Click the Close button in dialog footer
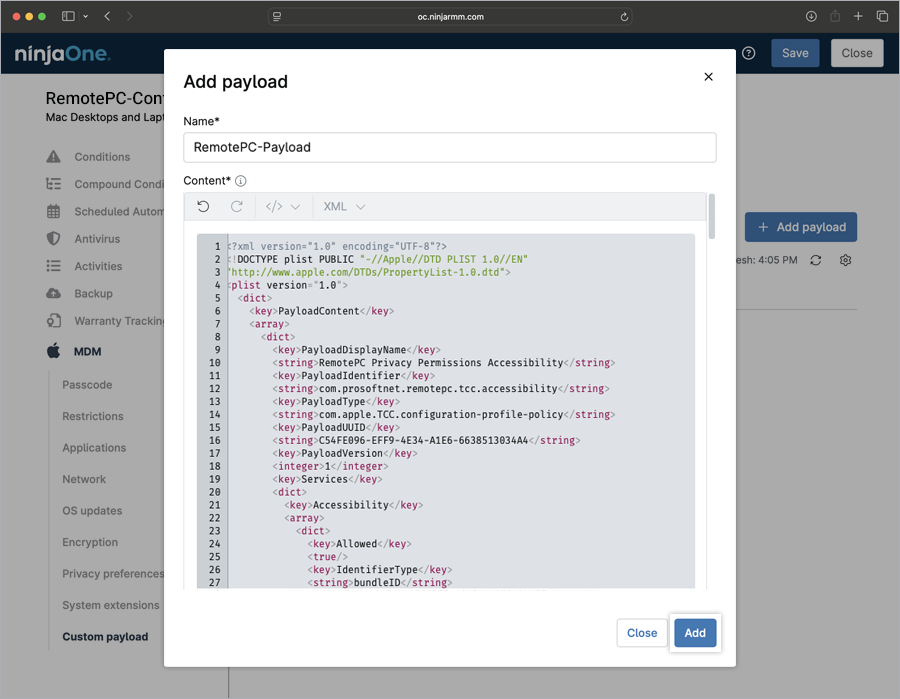This screenshot has width=900, height=699. [642, 633]
